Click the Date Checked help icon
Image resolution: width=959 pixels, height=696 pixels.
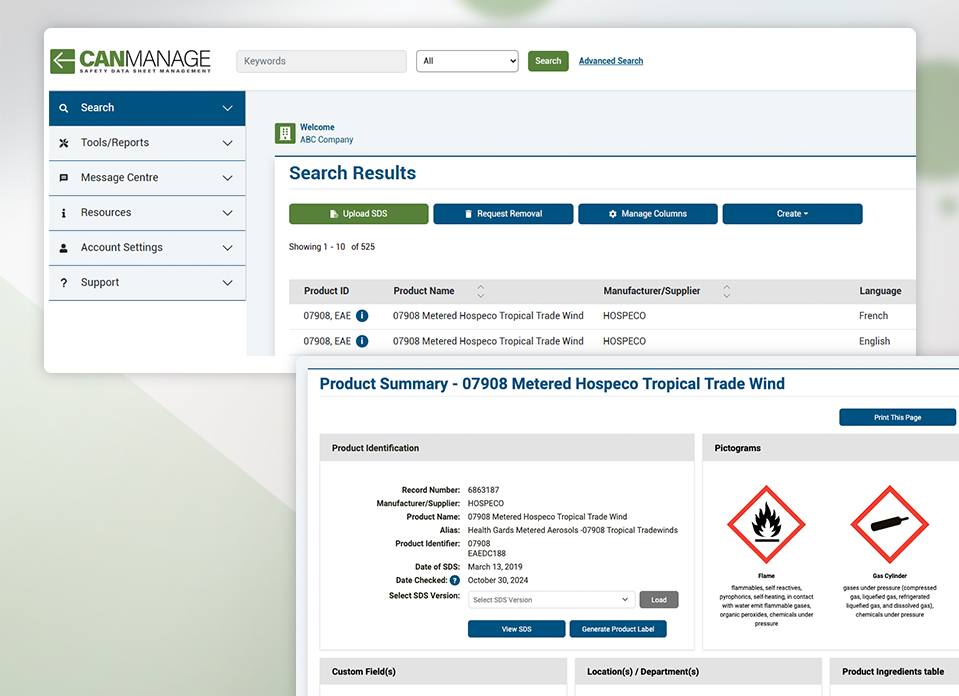click(x=455, y=580)
